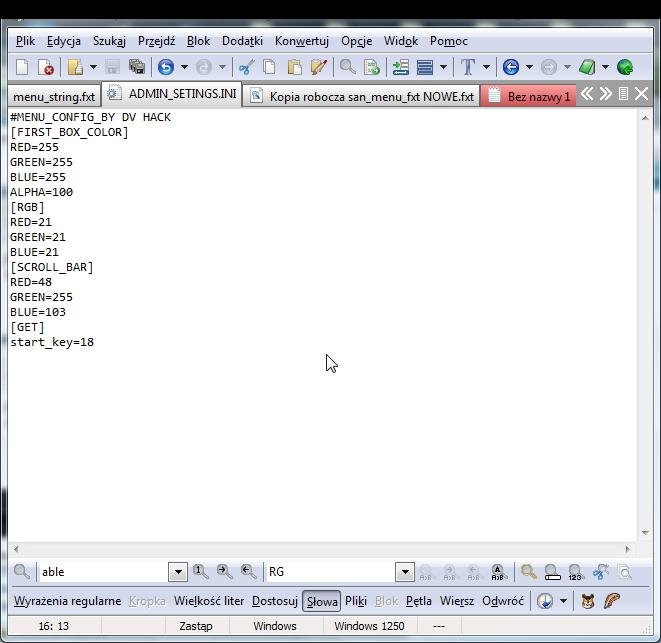Open the Plik menu

(x=25, y=41)
